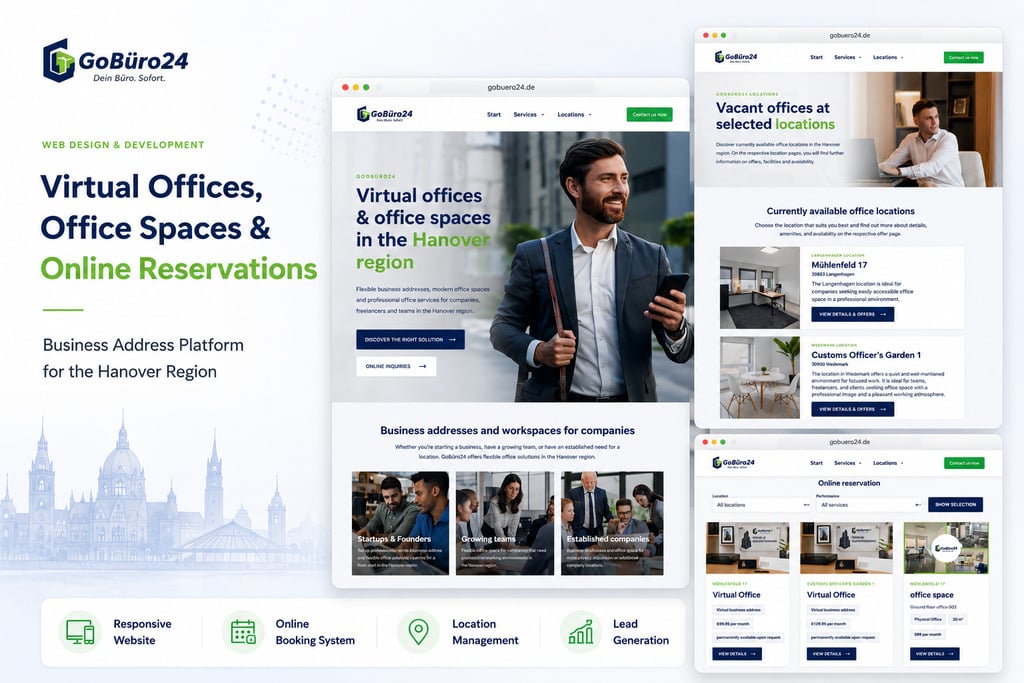Click 'Currently available office locations' heading
Image resolution: width=1024 pixels, height=683 pixels.
point(840,211)
